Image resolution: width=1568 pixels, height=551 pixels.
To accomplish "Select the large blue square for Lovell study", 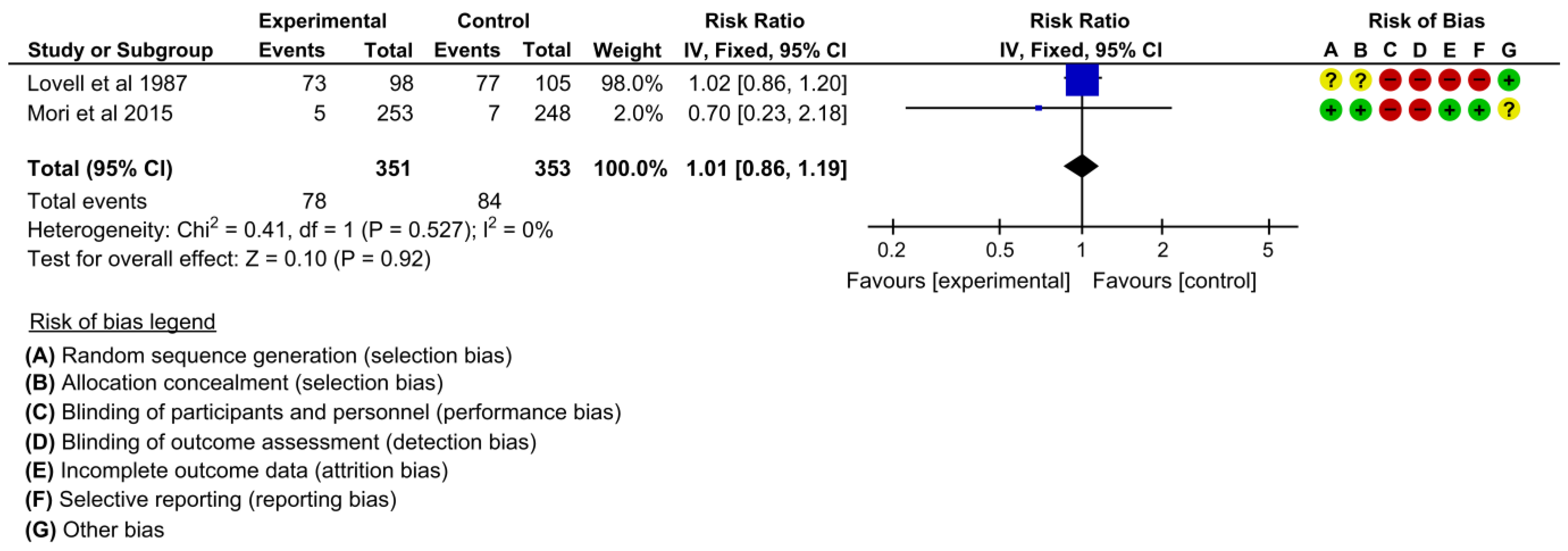I will coord(1082,80).
